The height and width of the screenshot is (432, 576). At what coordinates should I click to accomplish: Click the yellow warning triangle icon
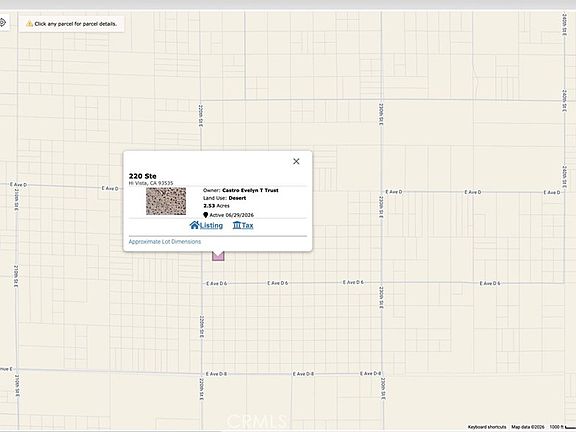[x=29, y=24]
